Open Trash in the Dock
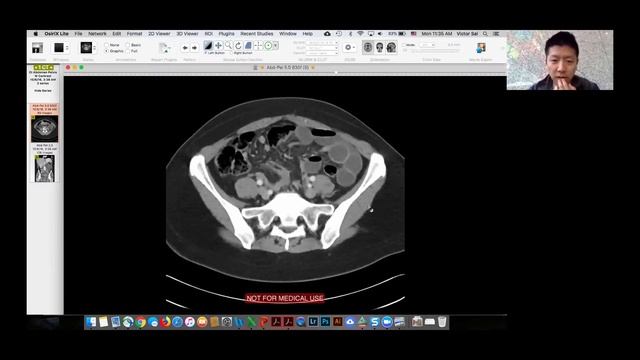 point(442,322)
